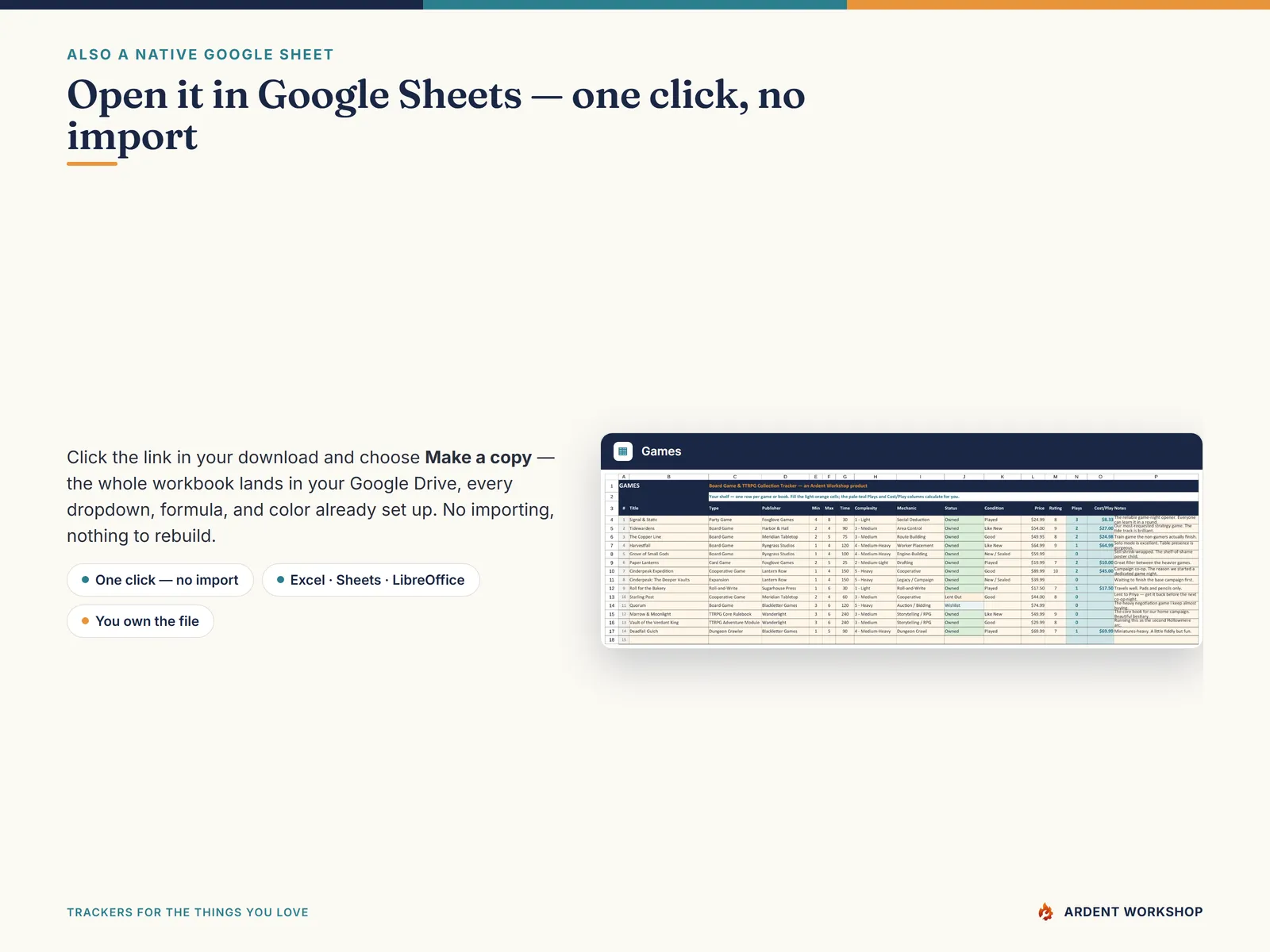
Task: Click the bold "Make a copy" text
Action: coord(478,458)
